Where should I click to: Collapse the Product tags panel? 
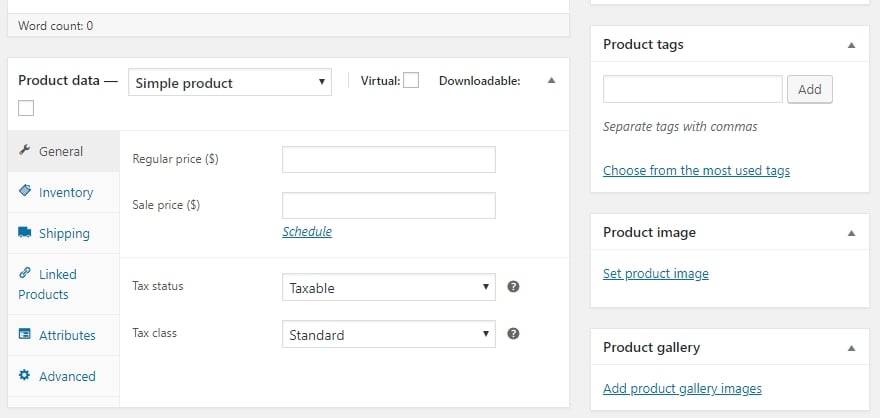pos(851,45)
